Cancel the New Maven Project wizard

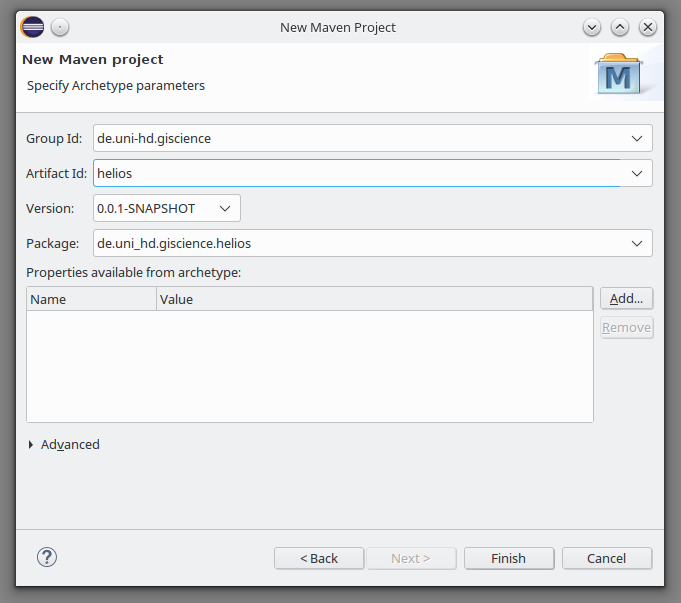(607, 558)
